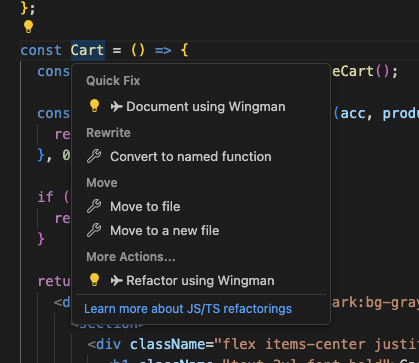Click the More Actions... section header
Image resolution: width=419 pixels, height=363 pixels.
point(131,257)
